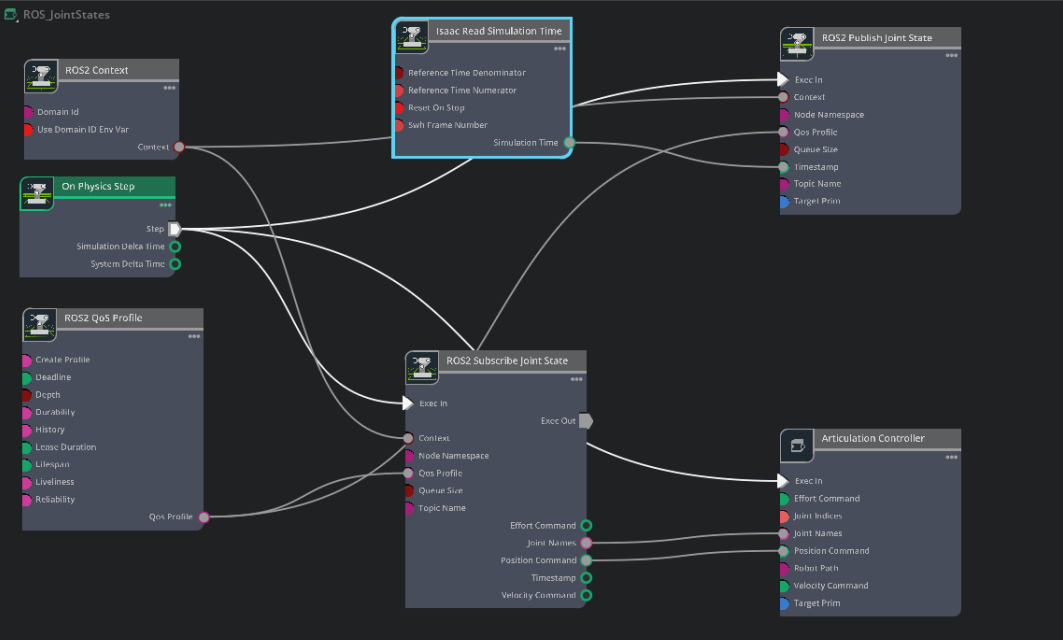Screen dimensions: 1063x640
Task: Select the On Physics Step node icon
Action: coord(37,192)
